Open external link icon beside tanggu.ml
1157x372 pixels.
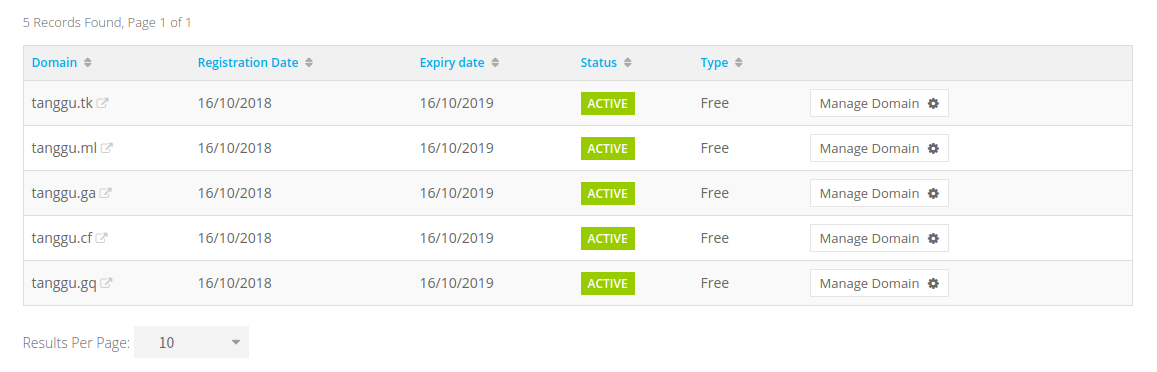(x=107, y=148)
